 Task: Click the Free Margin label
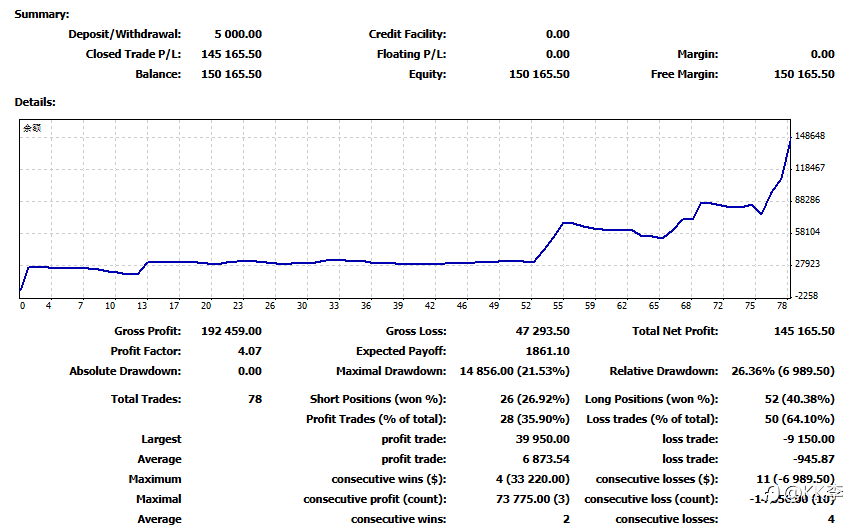click(685, 74)
